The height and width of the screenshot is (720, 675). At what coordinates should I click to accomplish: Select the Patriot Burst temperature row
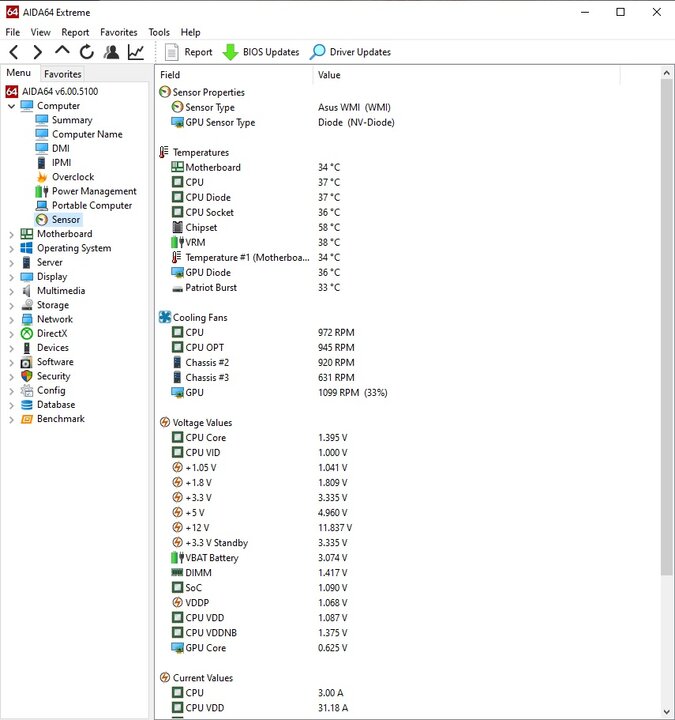(255, 287)
